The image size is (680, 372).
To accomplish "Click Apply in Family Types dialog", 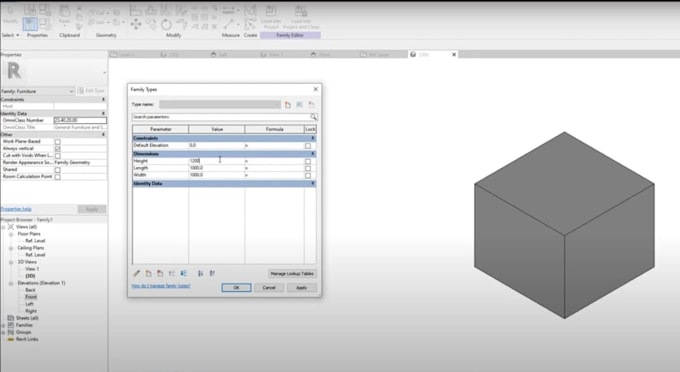I will pos(301,287).
